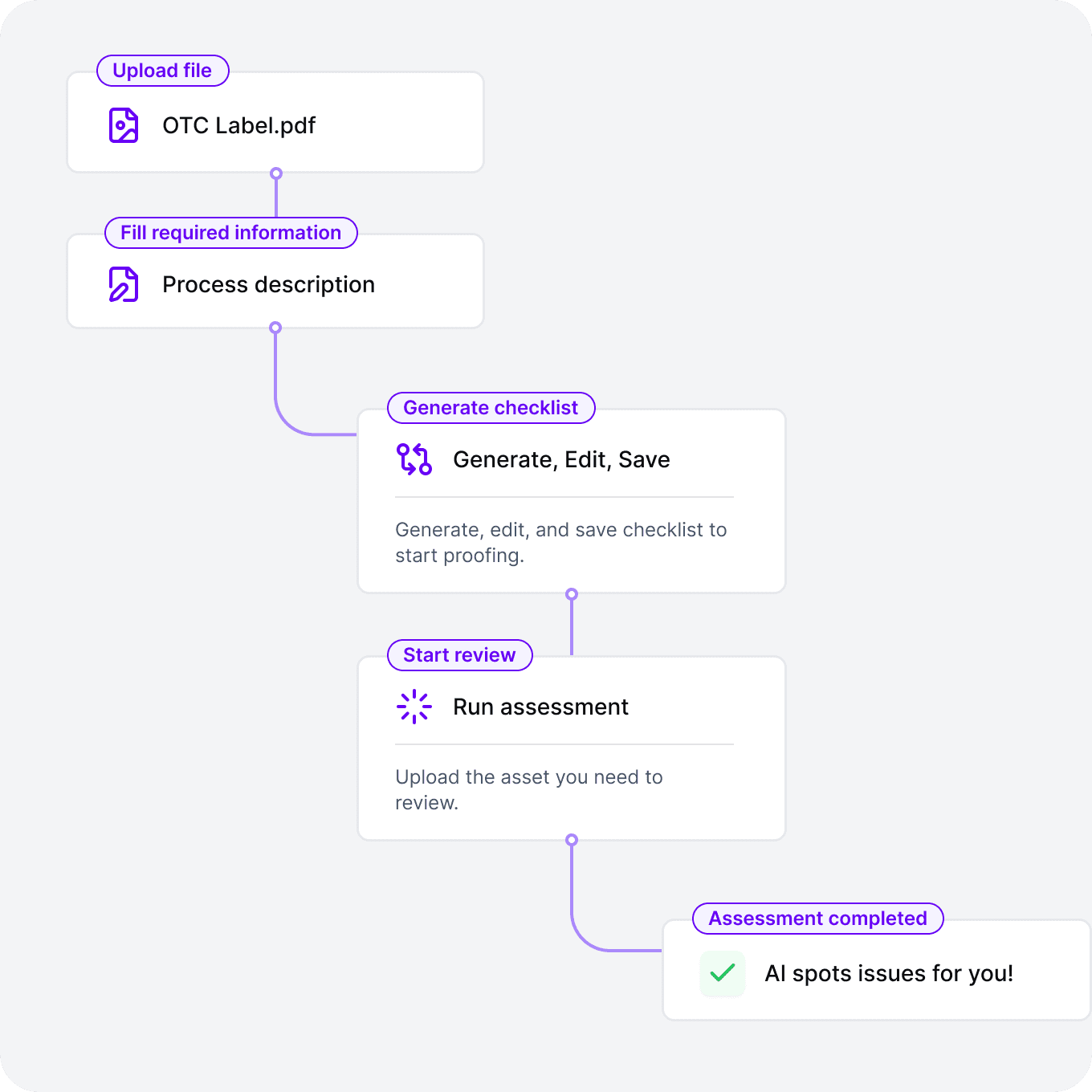Select the Upload file step label
Viewport: 1092px width, 1092px height.
[x=163, y=71]
